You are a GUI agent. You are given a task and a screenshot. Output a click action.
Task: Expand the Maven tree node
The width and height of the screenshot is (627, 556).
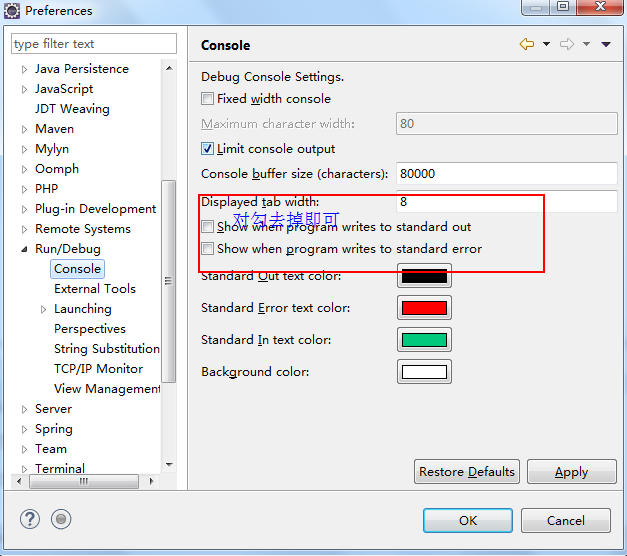coord(24,129)
